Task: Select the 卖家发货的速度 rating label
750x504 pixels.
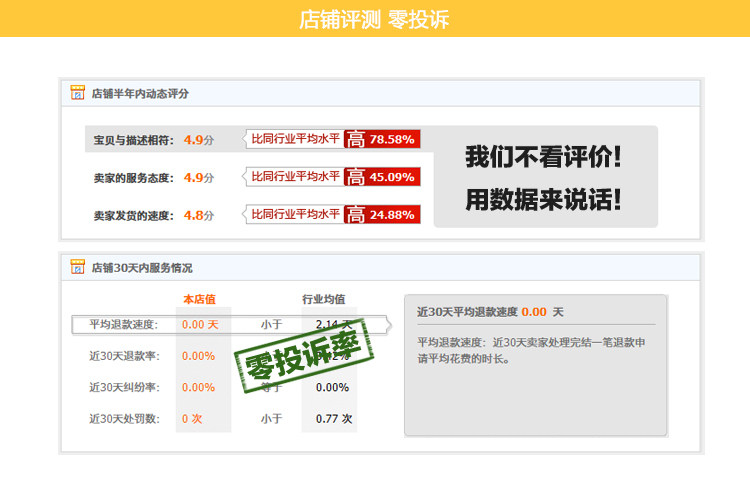Action: 133,216
